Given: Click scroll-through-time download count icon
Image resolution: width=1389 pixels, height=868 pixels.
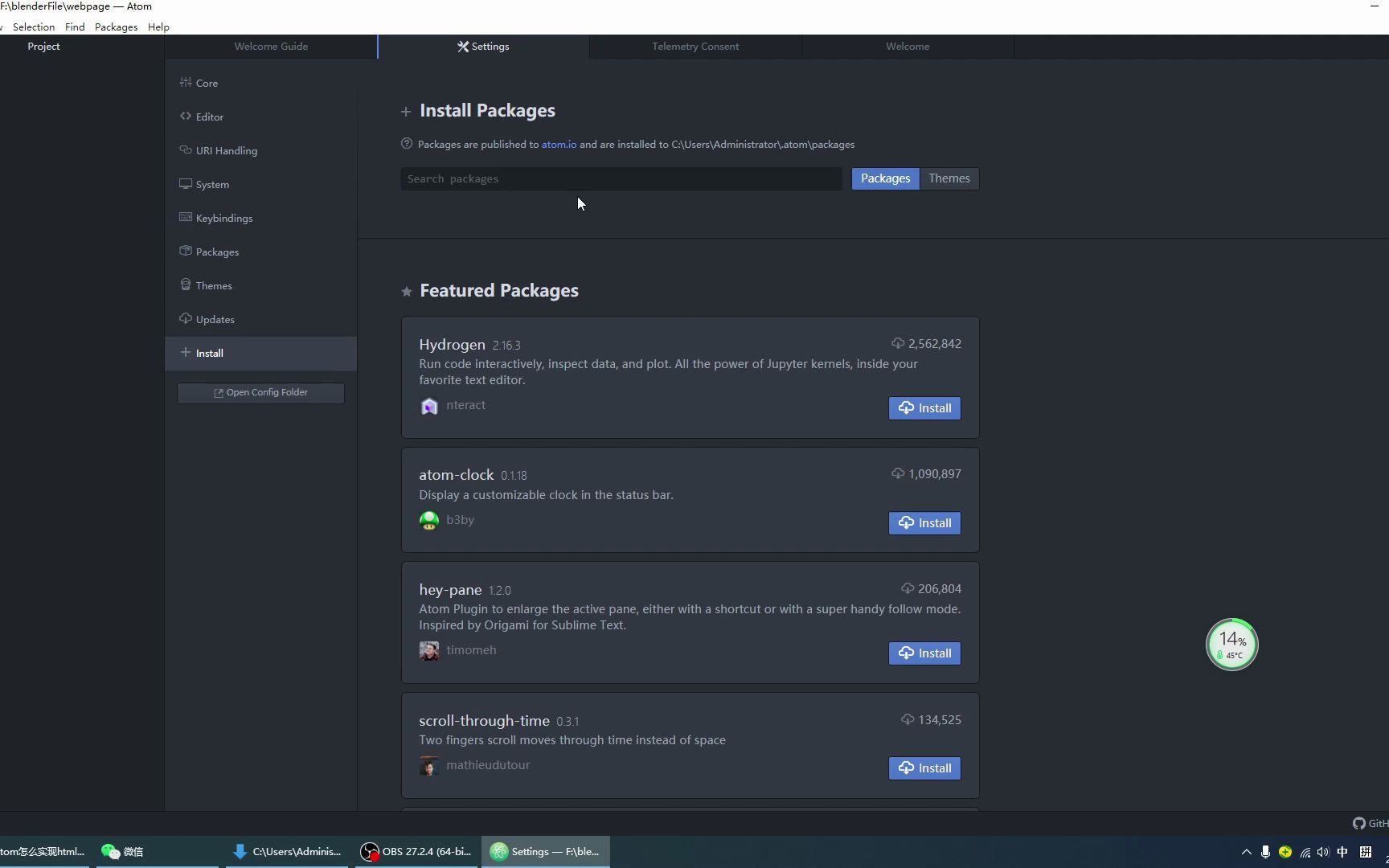Looking at the screenshot, I should click(x=908, y=720).
